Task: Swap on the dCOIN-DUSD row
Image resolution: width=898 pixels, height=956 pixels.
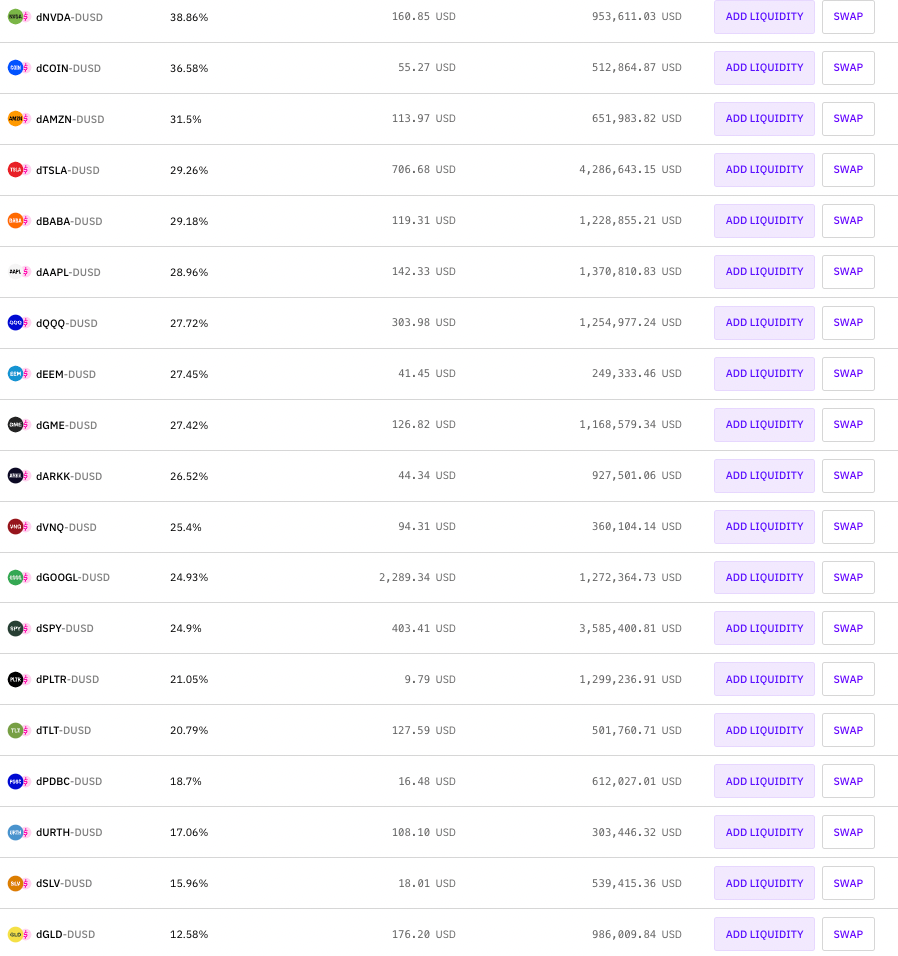Action: pyautogui.click(x=848, y=68)
